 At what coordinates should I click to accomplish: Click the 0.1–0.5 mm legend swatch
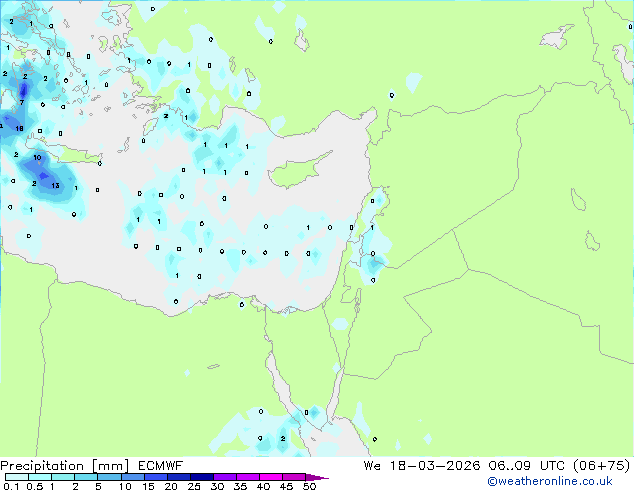(17, 477)
